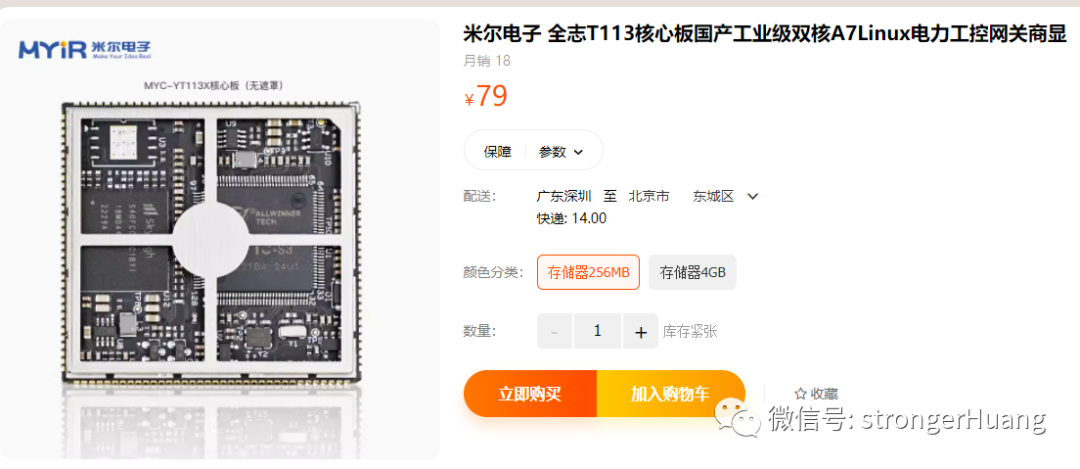Click the 加入购物车 add to cart button
This screenshot has height=469, width=1080.
click(670, 394)
